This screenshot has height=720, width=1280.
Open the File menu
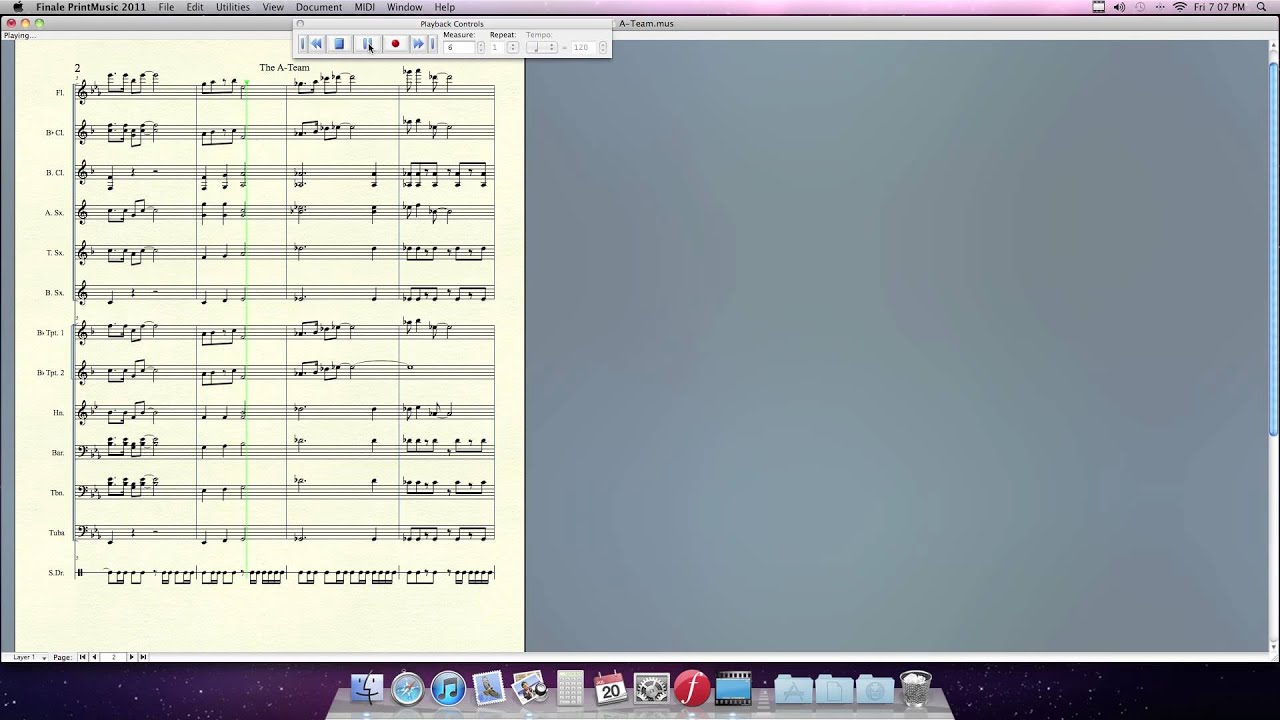(166, 7)
